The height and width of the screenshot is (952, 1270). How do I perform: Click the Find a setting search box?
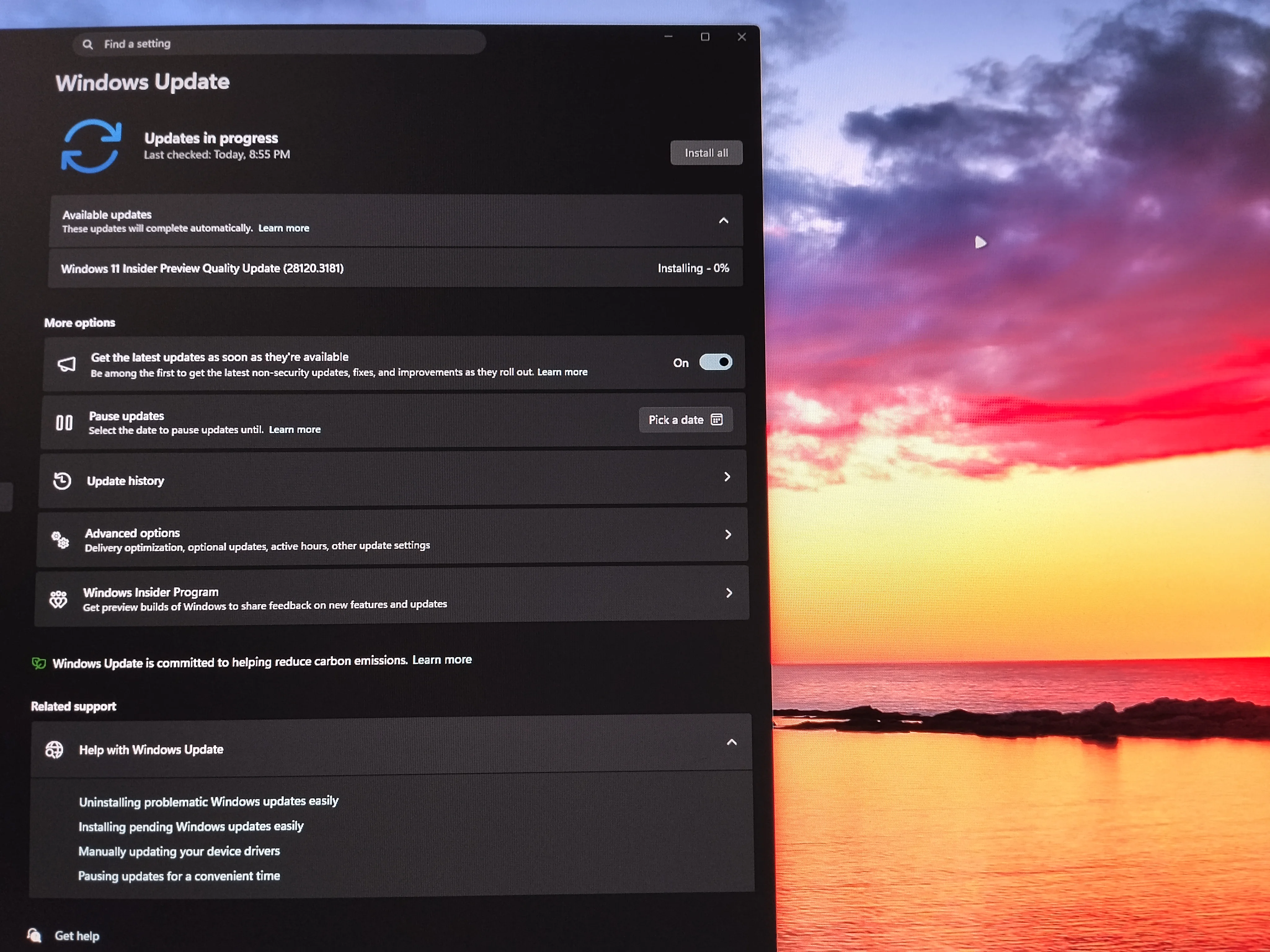(279, 43)
